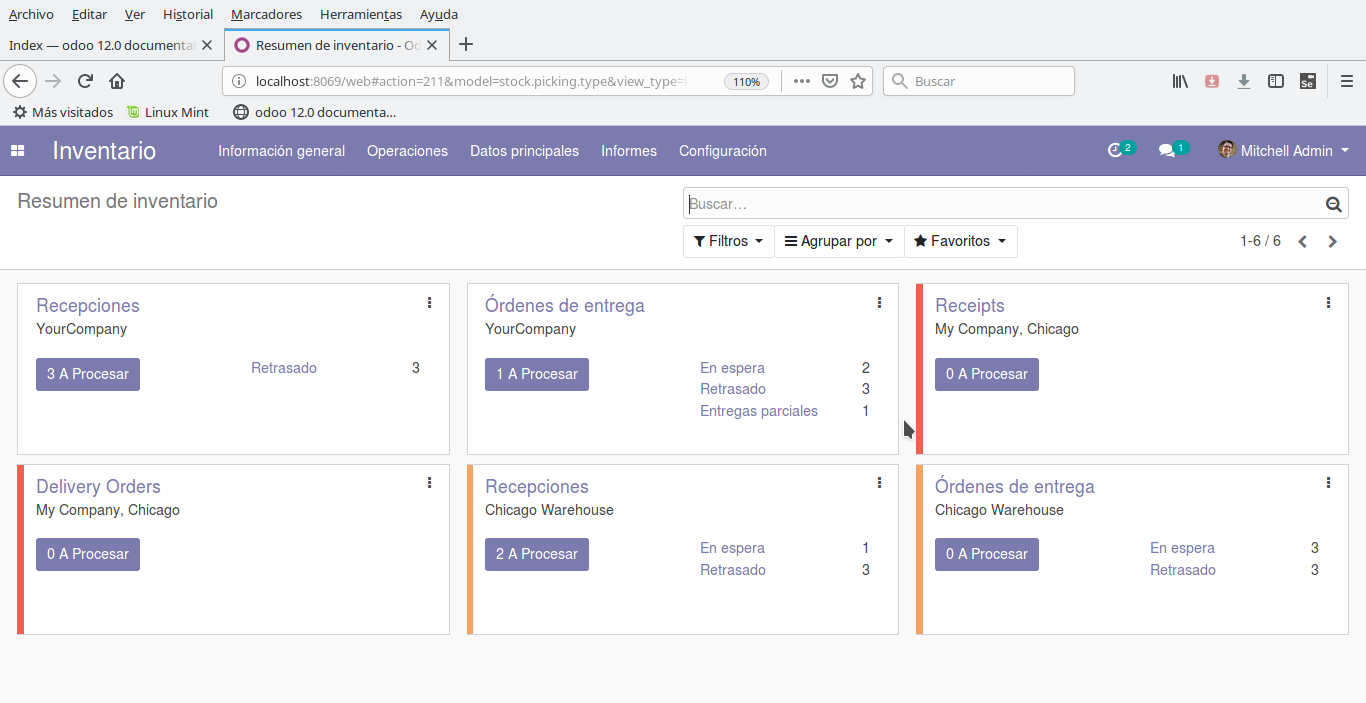Toggle the bookmark star in the address bar
Image resolution: width=1366 pixels, height=703 pixels.
coord(858,81)
